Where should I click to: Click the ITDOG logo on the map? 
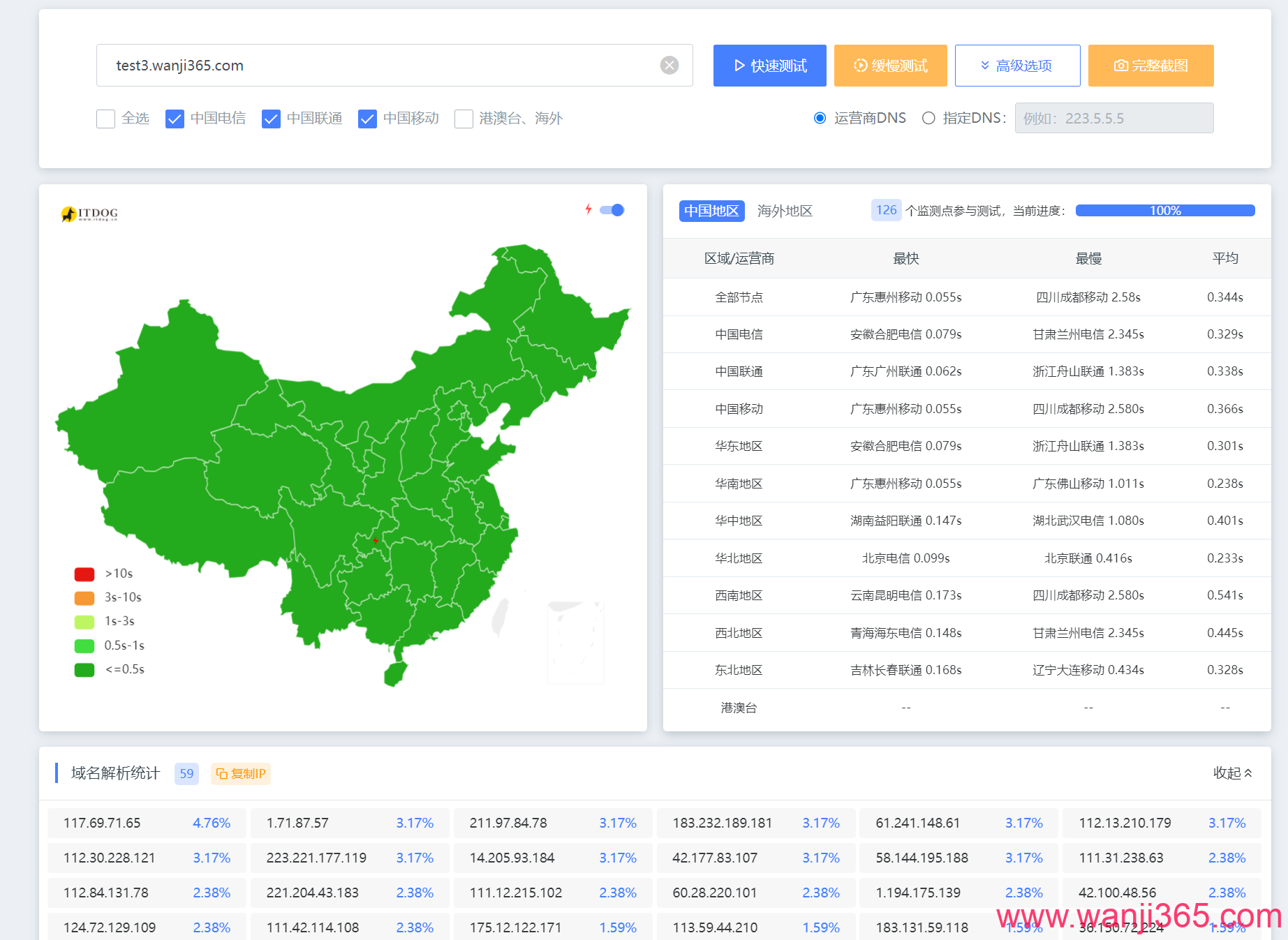click(x=88, y=213)
